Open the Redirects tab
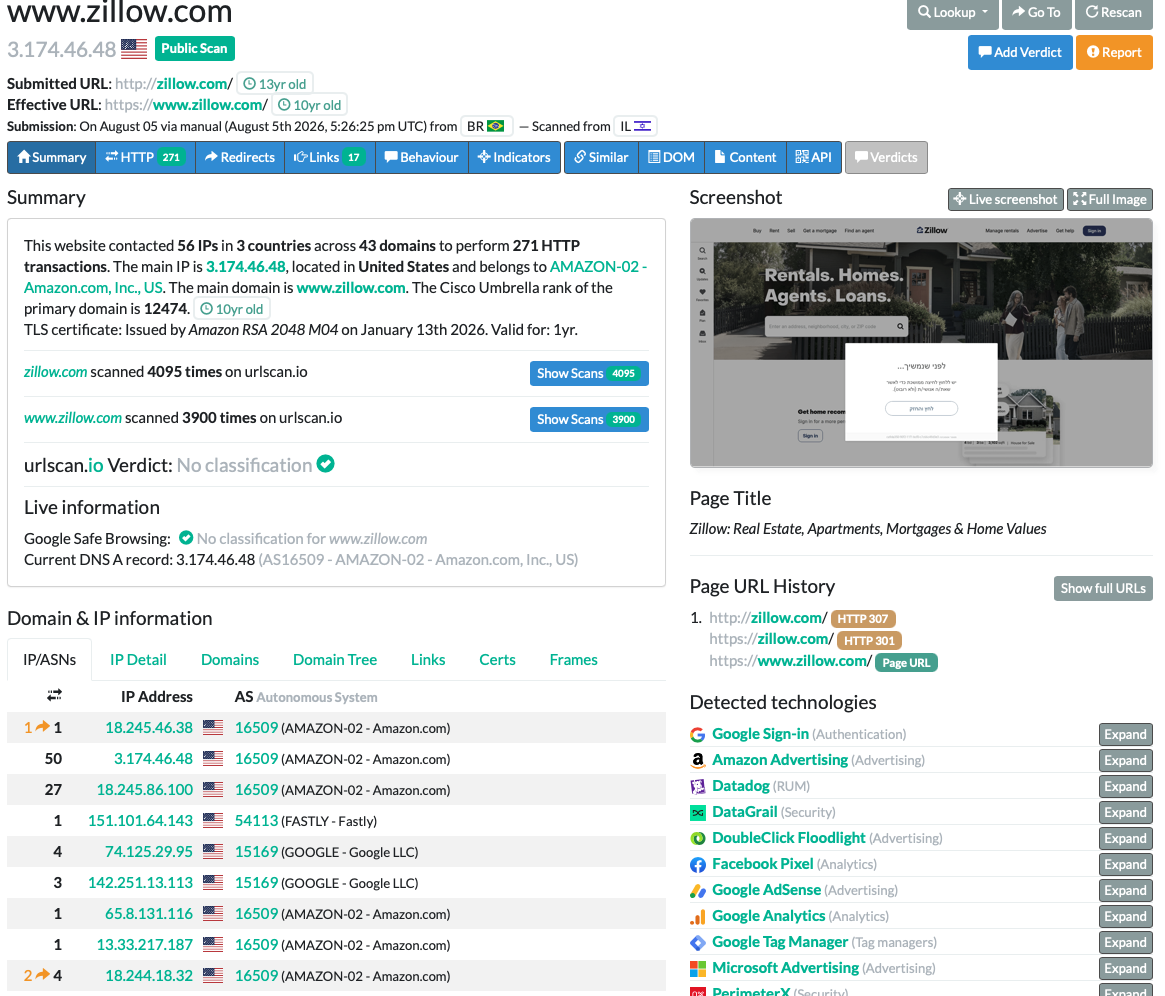 pyautogui.click(x=240, y=157)
